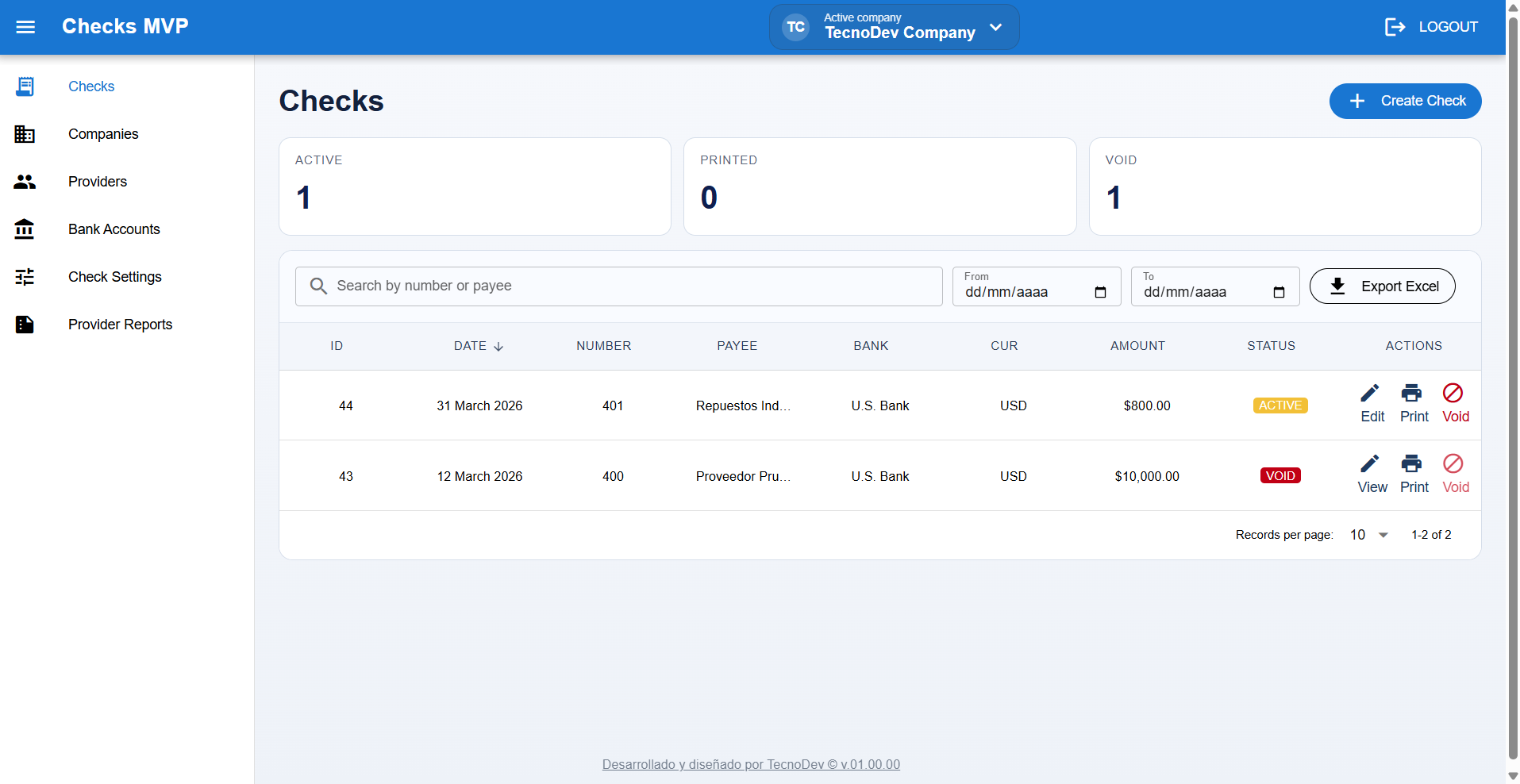Go to Companies in the sidebar
The height and width of the screenshot is (784, 1520).
coord(103,134)
